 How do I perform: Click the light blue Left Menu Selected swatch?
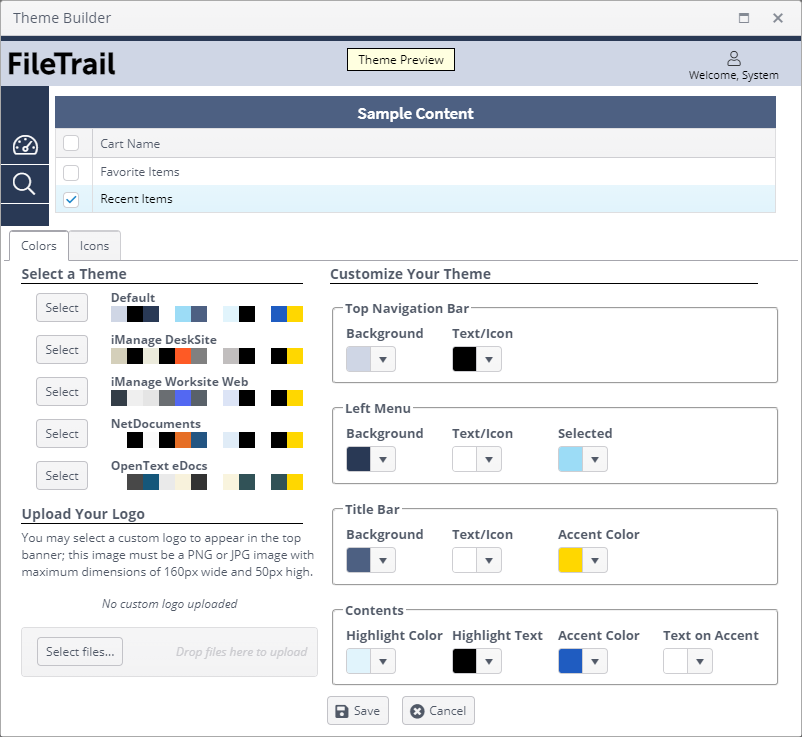[x=570, y=459]
